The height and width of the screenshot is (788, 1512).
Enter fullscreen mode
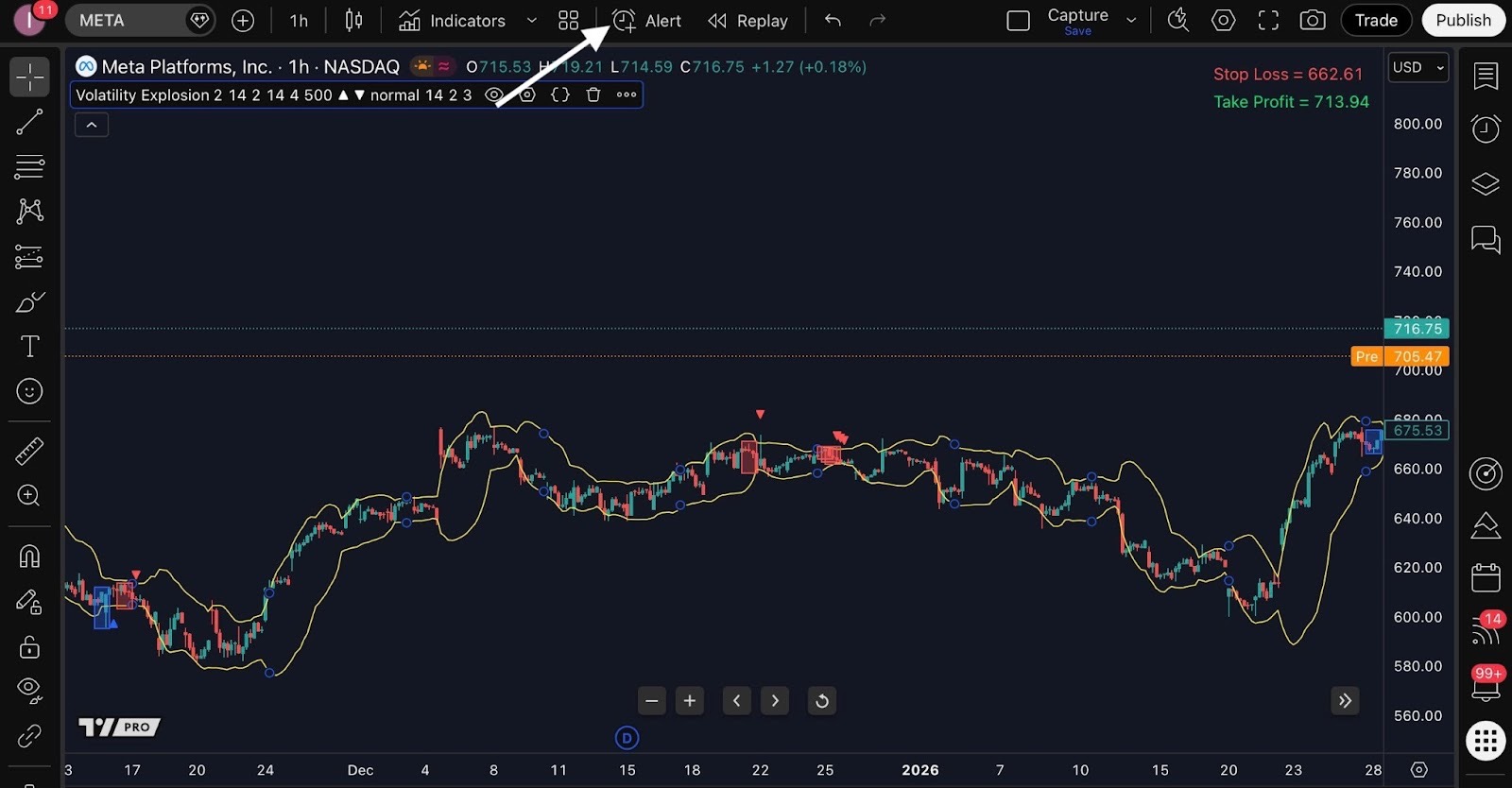click(1268, 20)
